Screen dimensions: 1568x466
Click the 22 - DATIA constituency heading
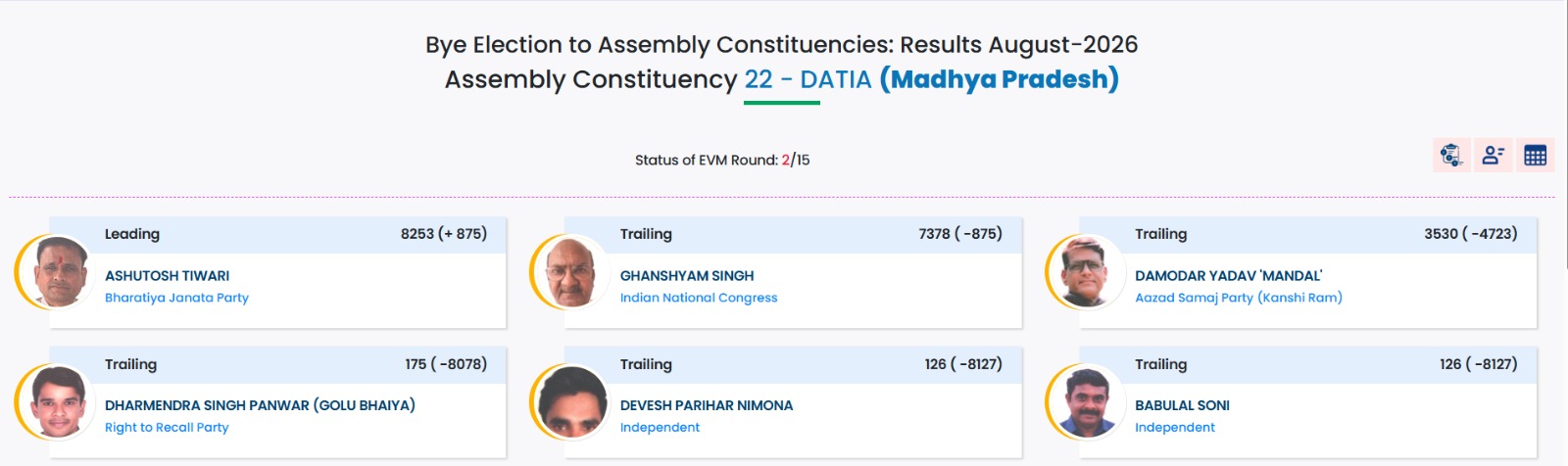point(808,79)
